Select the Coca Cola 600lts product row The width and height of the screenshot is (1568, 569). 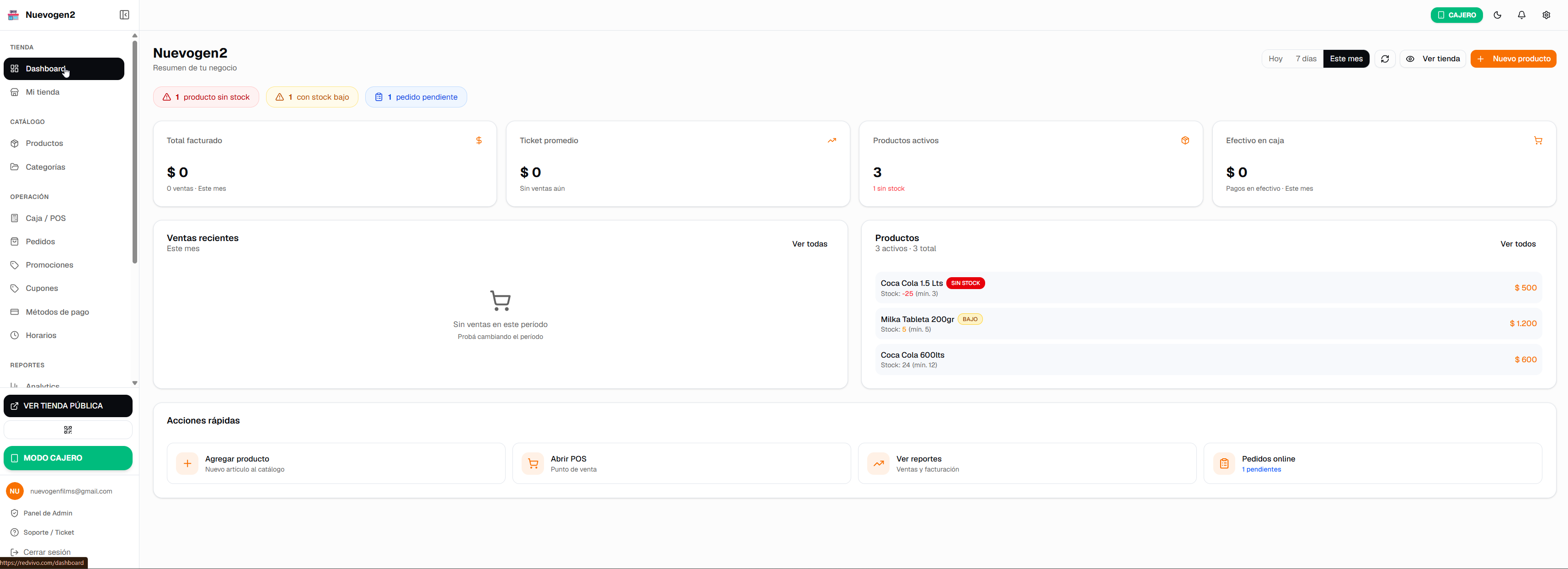(x=1208, y=360)
